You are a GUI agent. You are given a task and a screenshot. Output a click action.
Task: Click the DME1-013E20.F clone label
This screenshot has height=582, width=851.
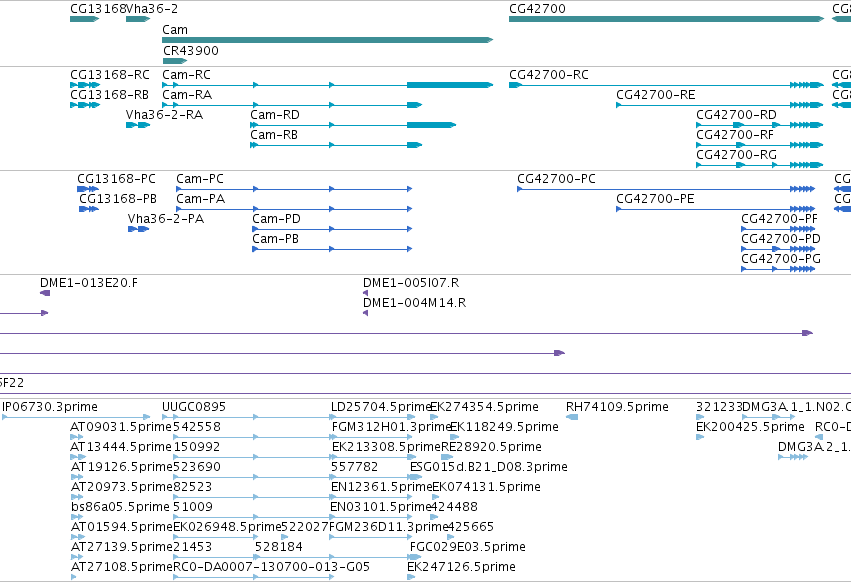point(89,283)
